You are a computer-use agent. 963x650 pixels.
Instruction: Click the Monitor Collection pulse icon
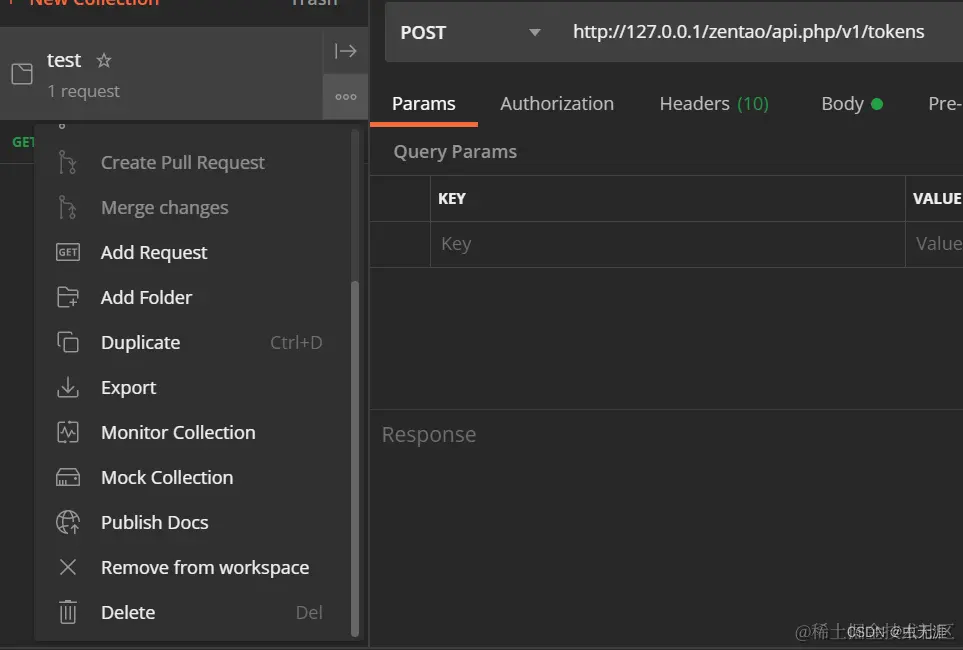coord(68,433)
